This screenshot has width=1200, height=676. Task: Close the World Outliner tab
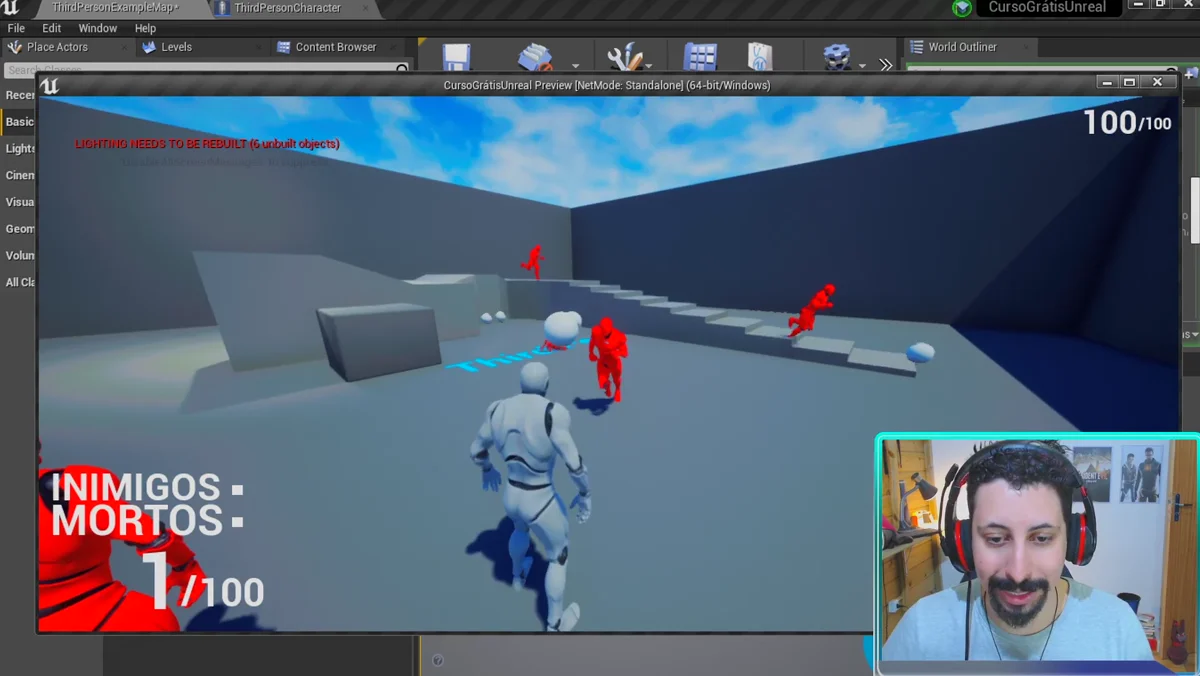[1025, 47]
